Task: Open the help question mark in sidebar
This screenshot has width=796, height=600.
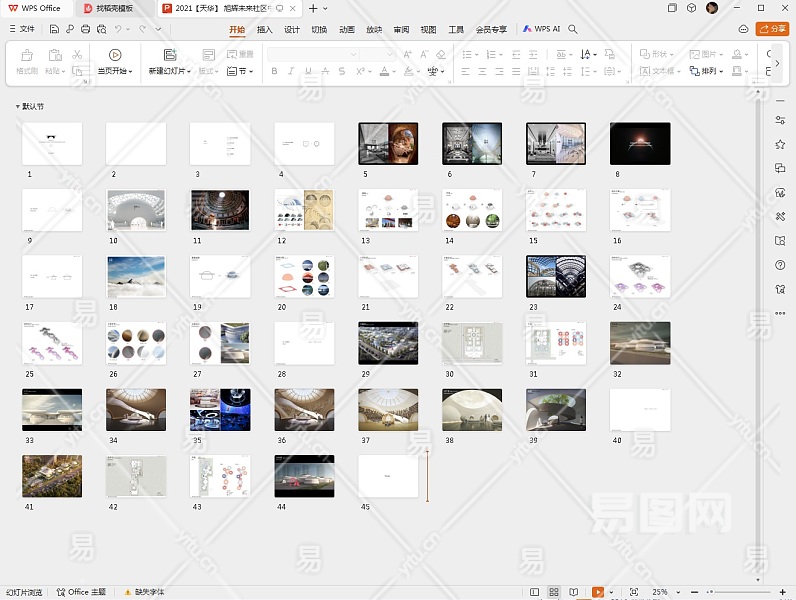Action: (779, 265)
